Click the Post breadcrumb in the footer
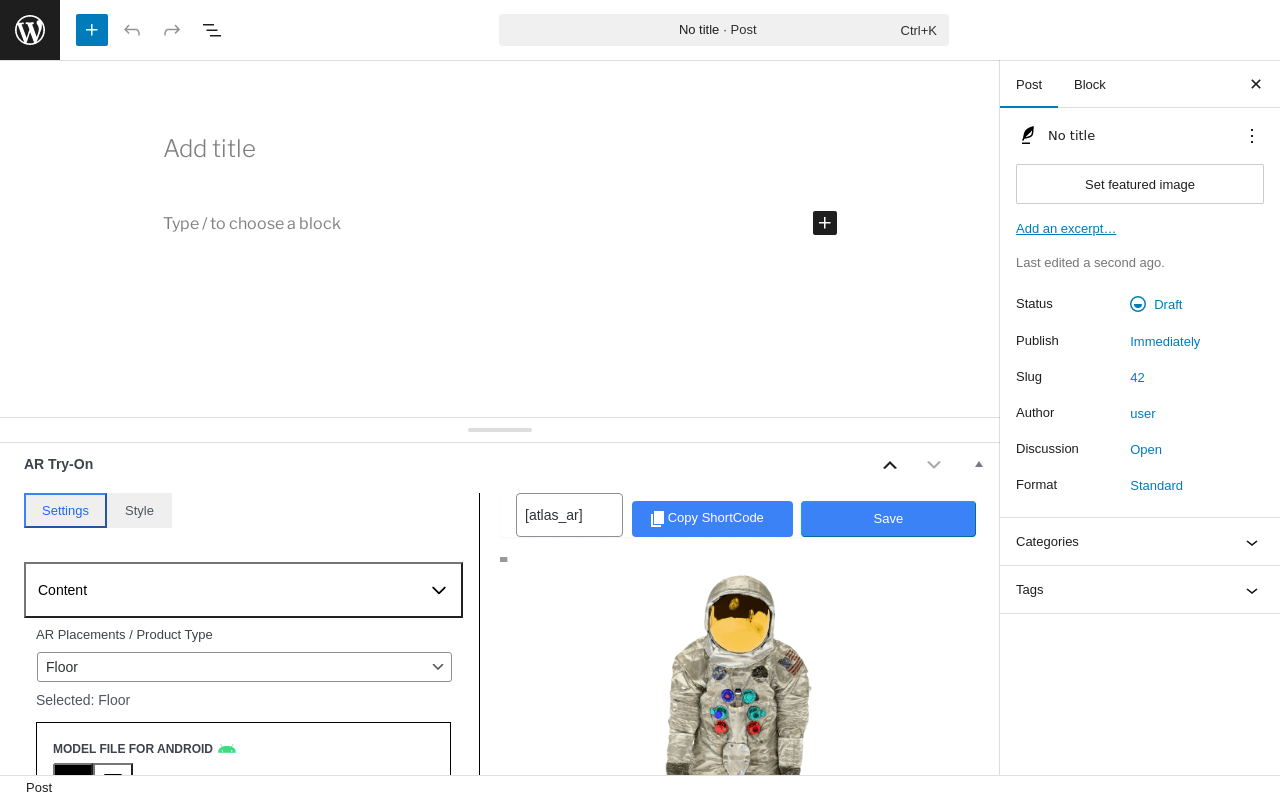The height and width of the screenshot is (800, 1280). [x=39, y=788]
